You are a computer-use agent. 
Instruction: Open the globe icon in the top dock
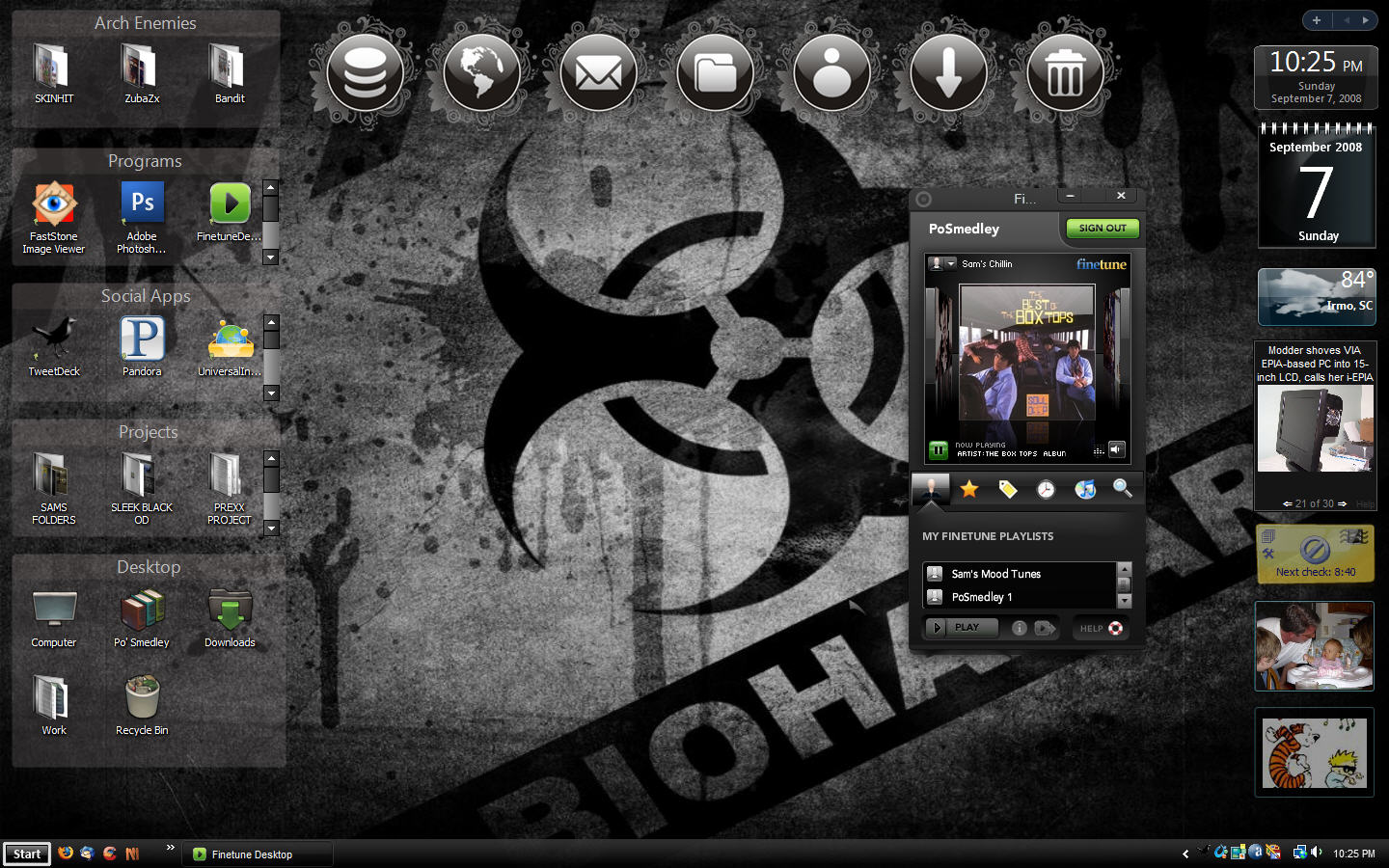(x=481, y=73)
